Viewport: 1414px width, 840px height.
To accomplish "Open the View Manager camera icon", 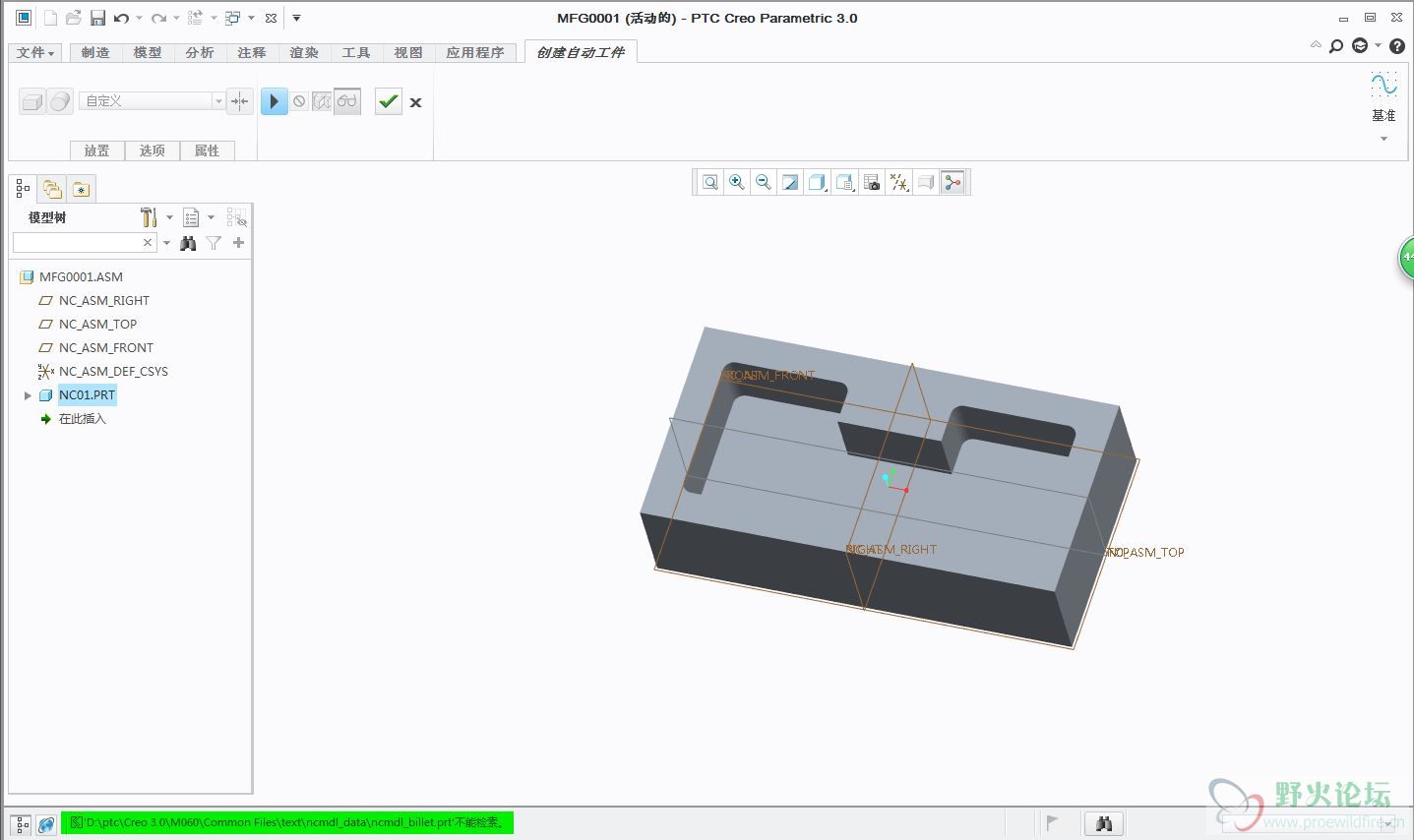I will (871, 182).
